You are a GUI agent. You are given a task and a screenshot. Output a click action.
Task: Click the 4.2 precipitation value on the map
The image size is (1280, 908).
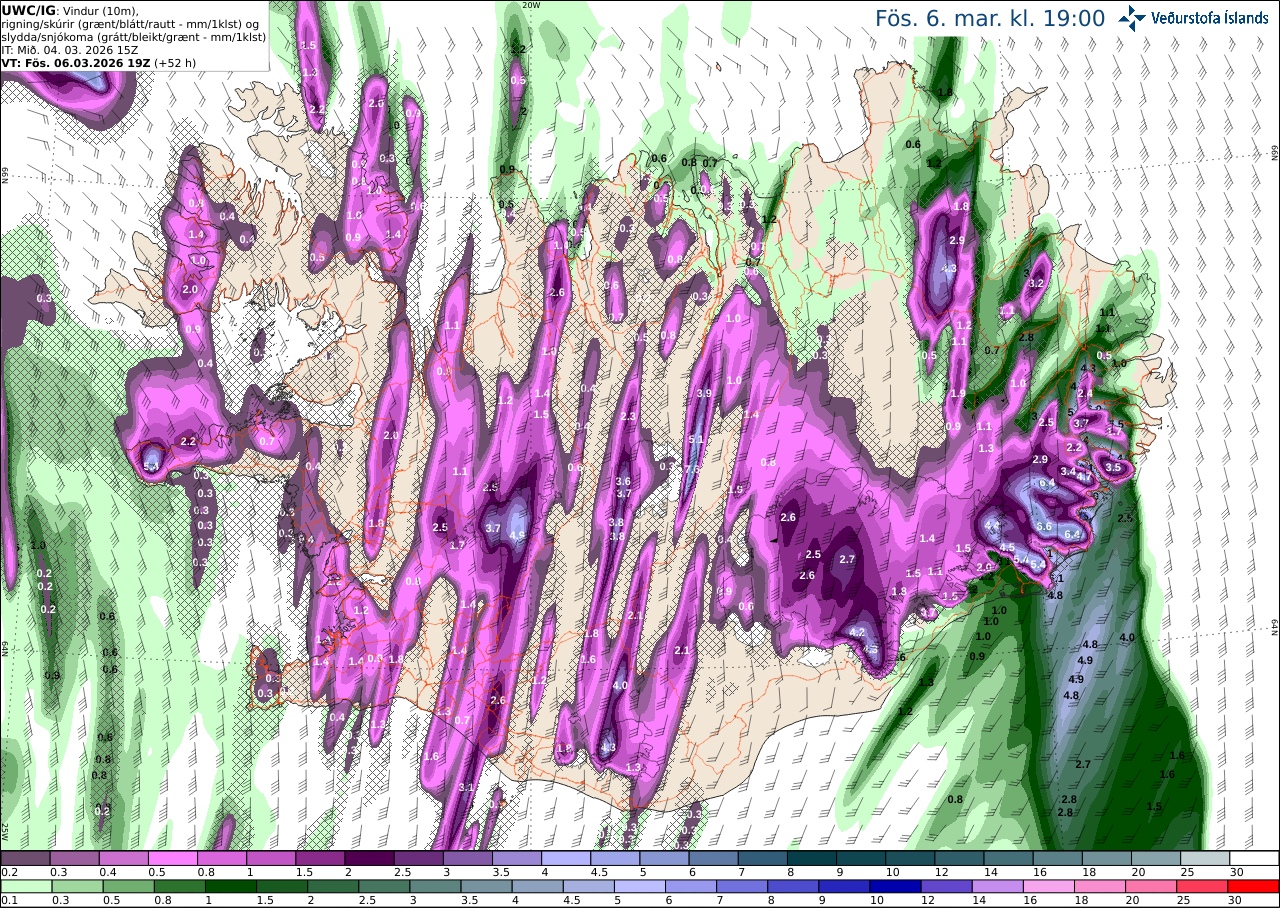[x=857, y=632]
